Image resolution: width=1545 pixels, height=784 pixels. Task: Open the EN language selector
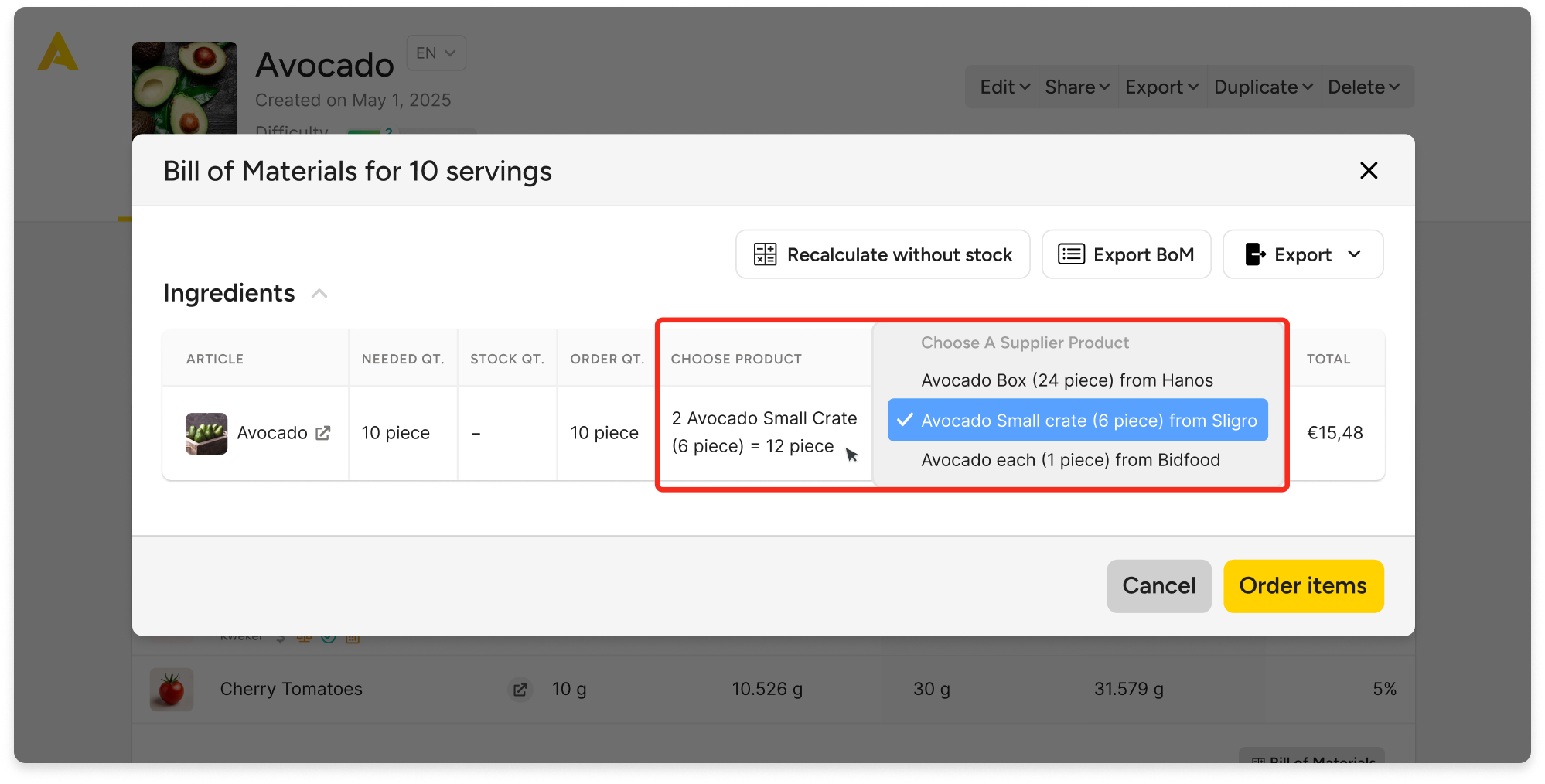(436, 53)
